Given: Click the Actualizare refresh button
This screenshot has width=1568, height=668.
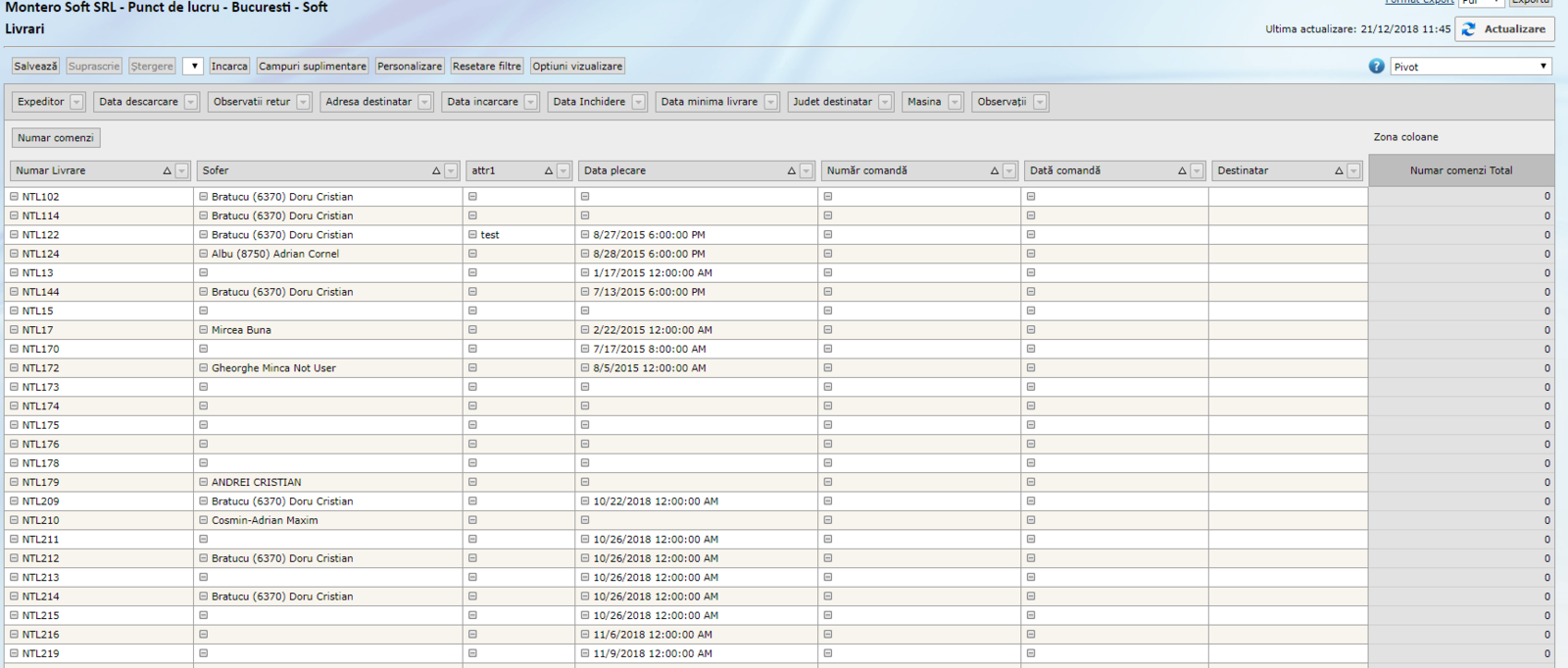Looking at the screenshot, I should 1504,29.
